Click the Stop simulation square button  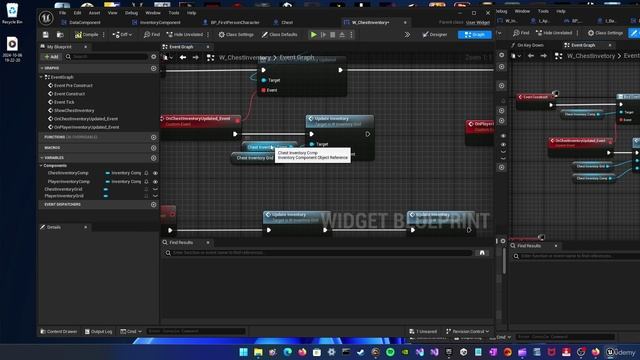tap(333, 35)
